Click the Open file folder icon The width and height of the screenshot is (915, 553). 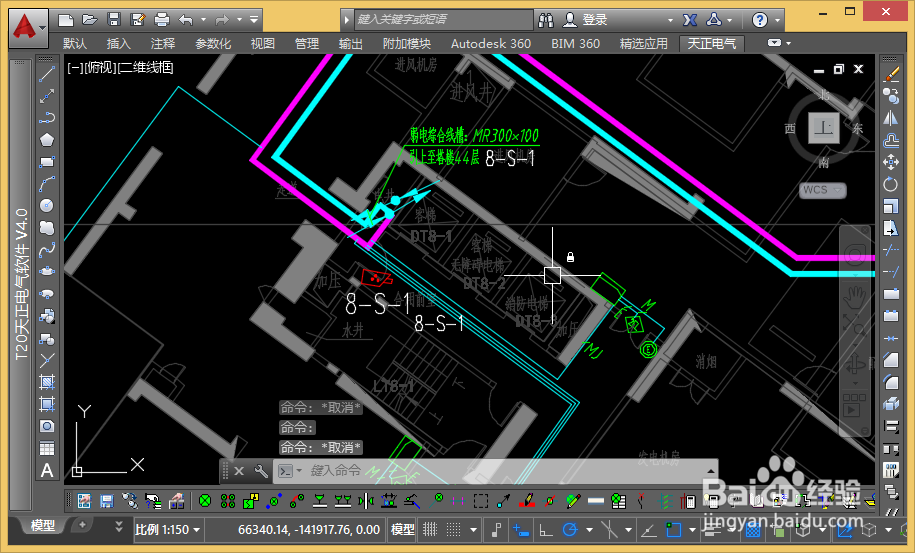[x=90, y=20]
